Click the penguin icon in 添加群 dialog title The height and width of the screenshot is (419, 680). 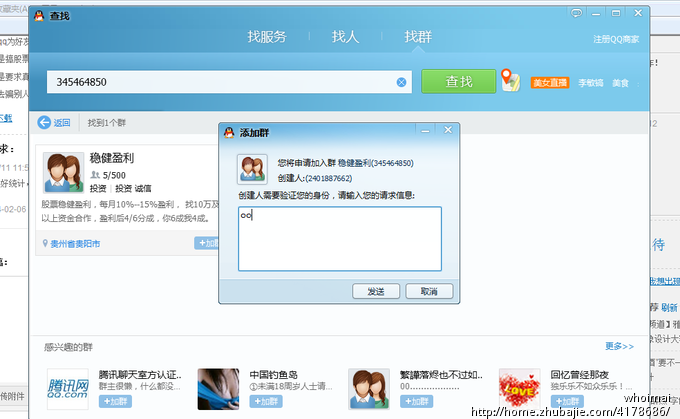[x=229, y=132]
